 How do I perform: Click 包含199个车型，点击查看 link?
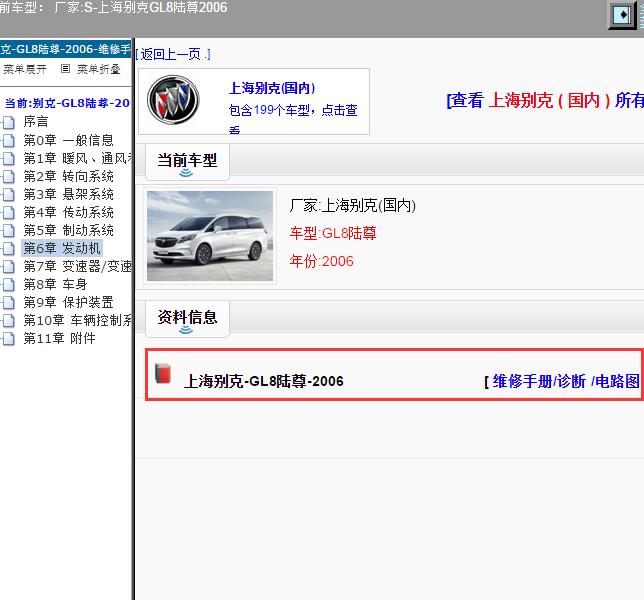[293, 118]
